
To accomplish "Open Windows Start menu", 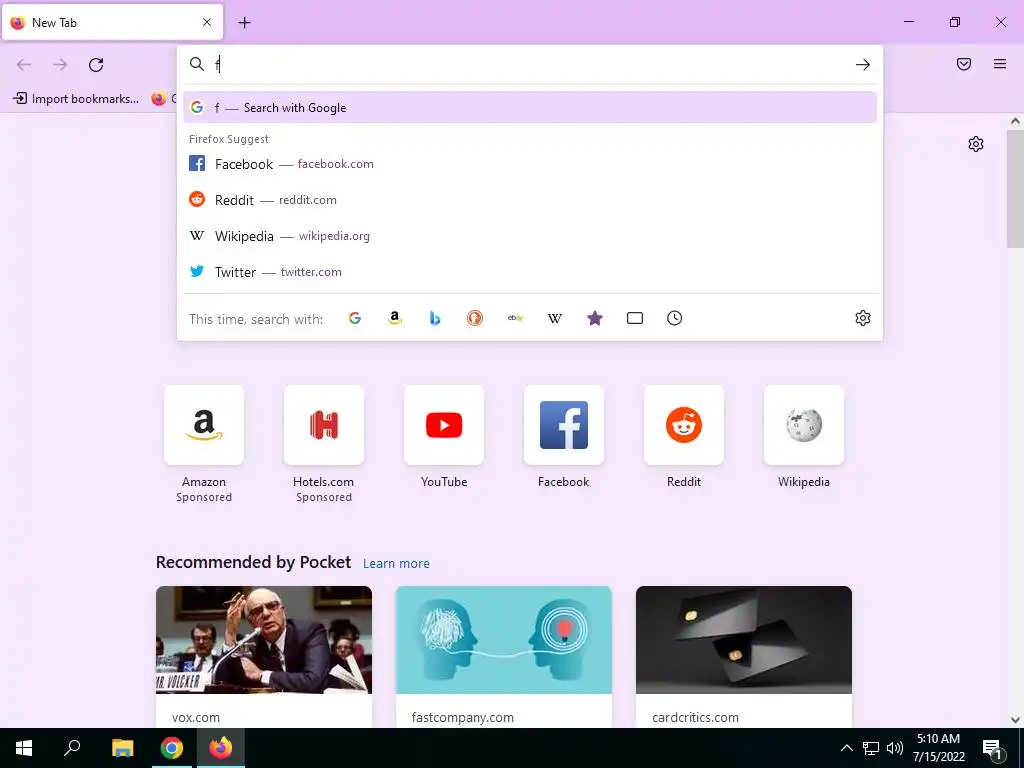I will (x=24, y=748).
